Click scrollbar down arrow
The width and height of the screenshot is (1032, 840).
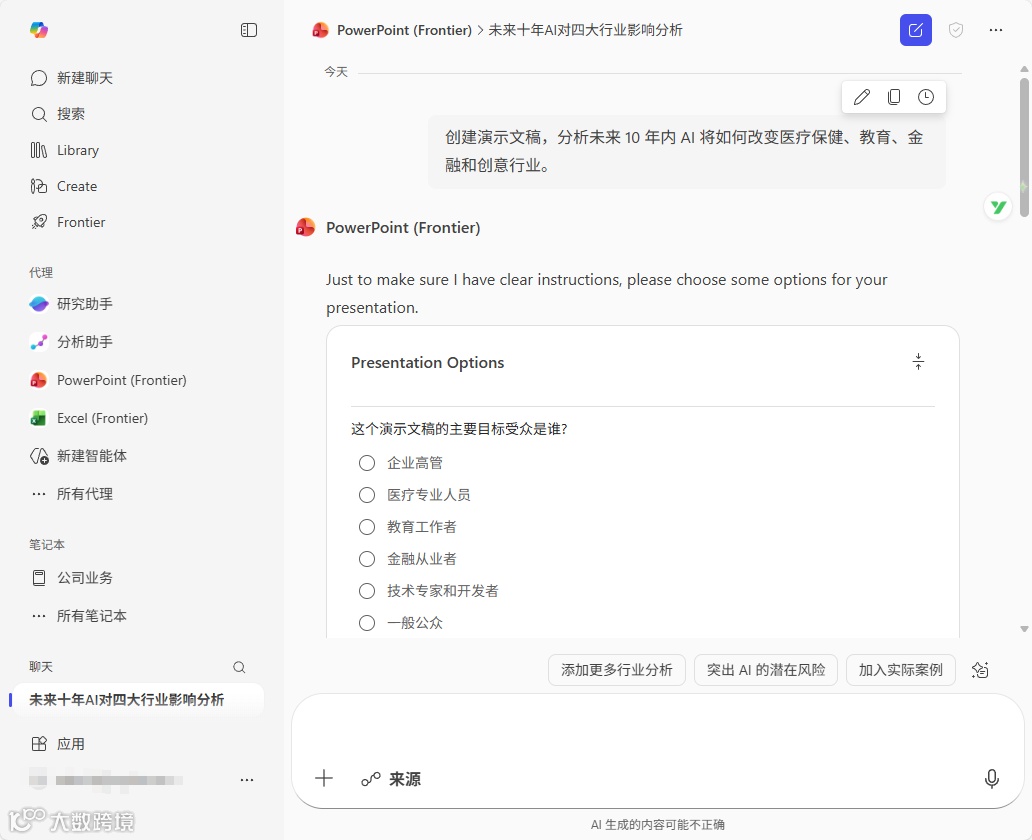[x=1024, y=629]
